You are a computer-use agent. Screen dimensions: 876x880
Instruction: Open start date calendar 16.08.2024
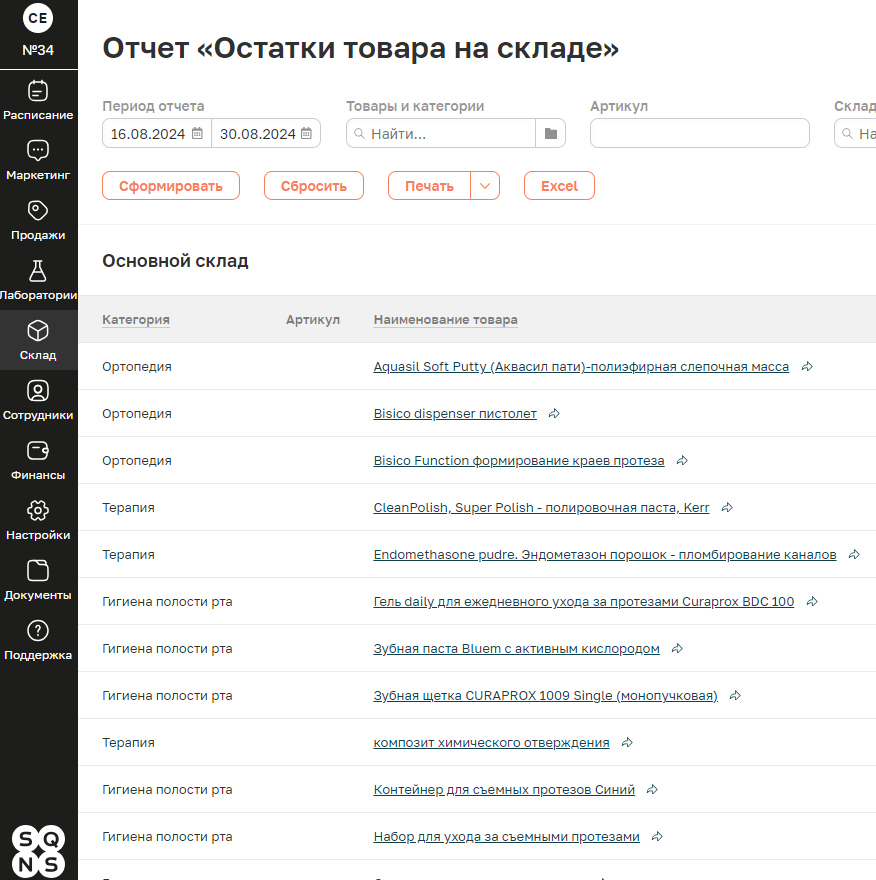pyautogui.click(x=197, y=133)
